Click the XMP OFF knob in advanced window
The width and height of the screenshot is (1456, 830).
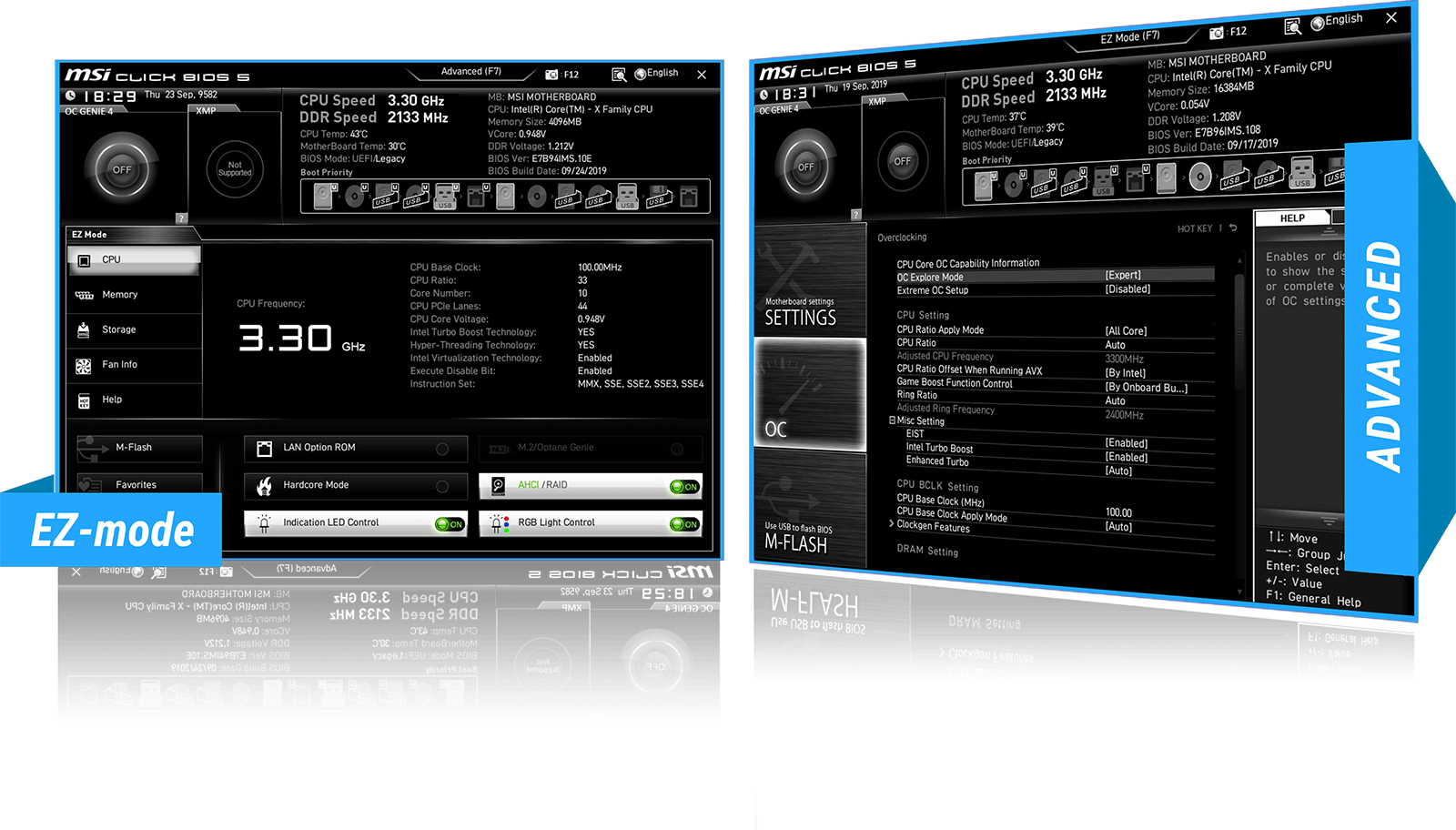pos(901,161)
